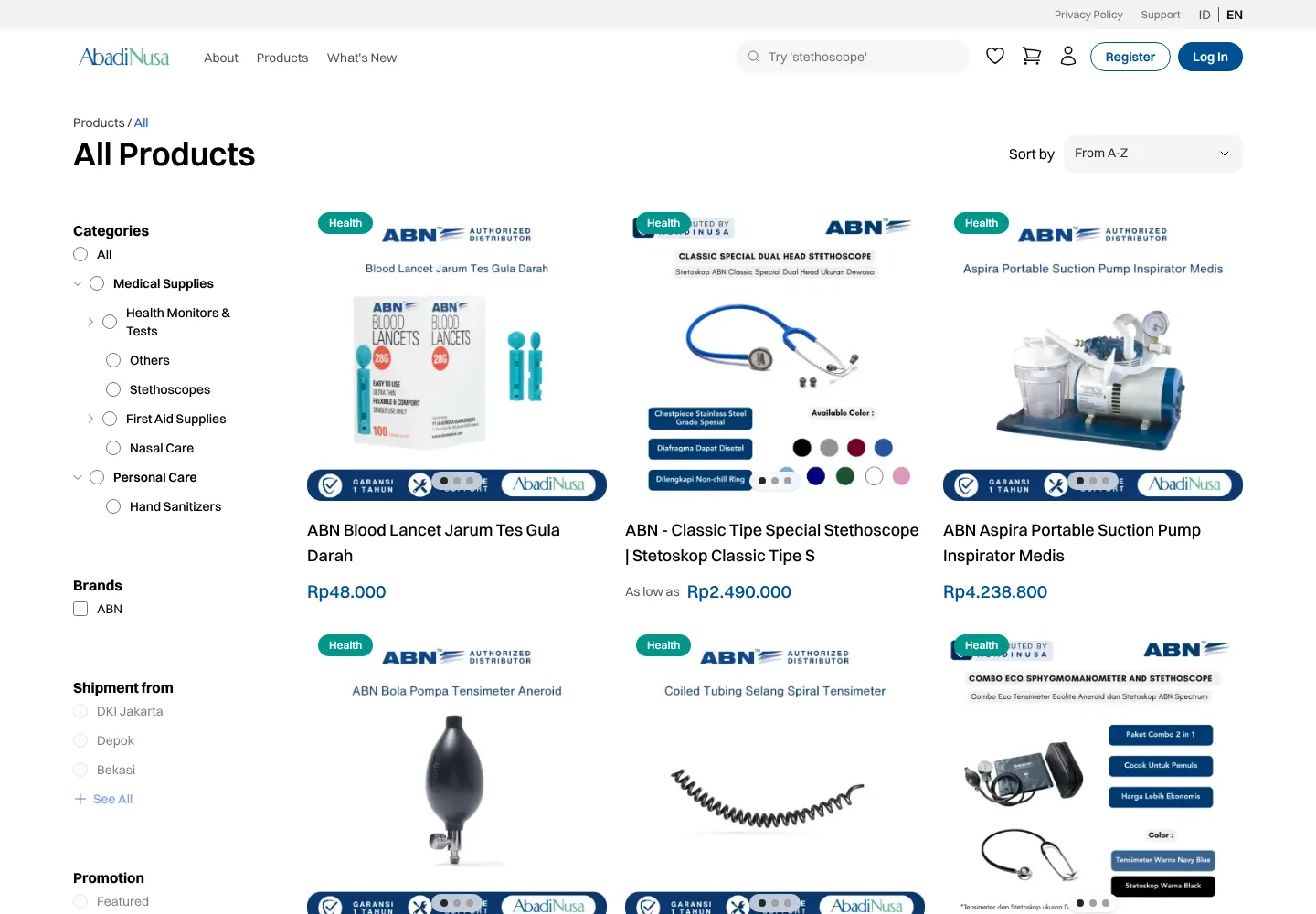Screen dimensions: 1316x914
Task: Select the All category radio button
Action: point(80,254)
